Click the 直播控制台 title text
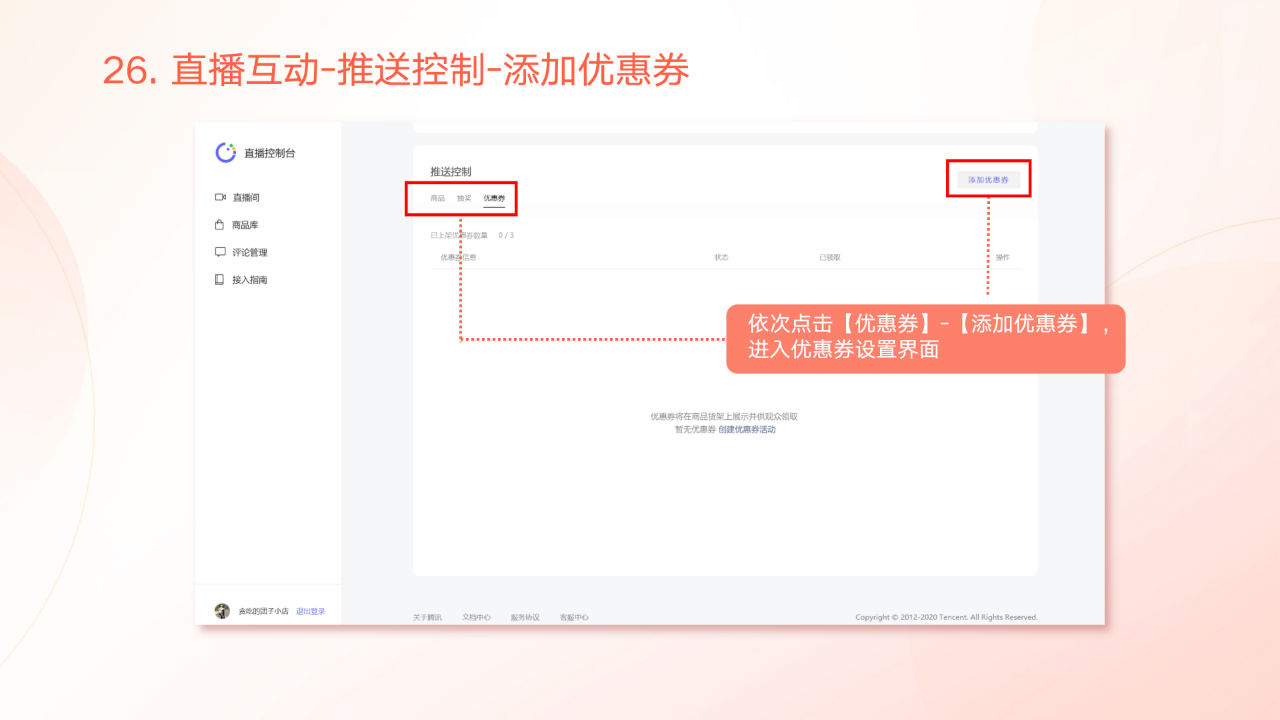Image resolution: width=1280 pixels, height=720 pixels. (270, 153)
